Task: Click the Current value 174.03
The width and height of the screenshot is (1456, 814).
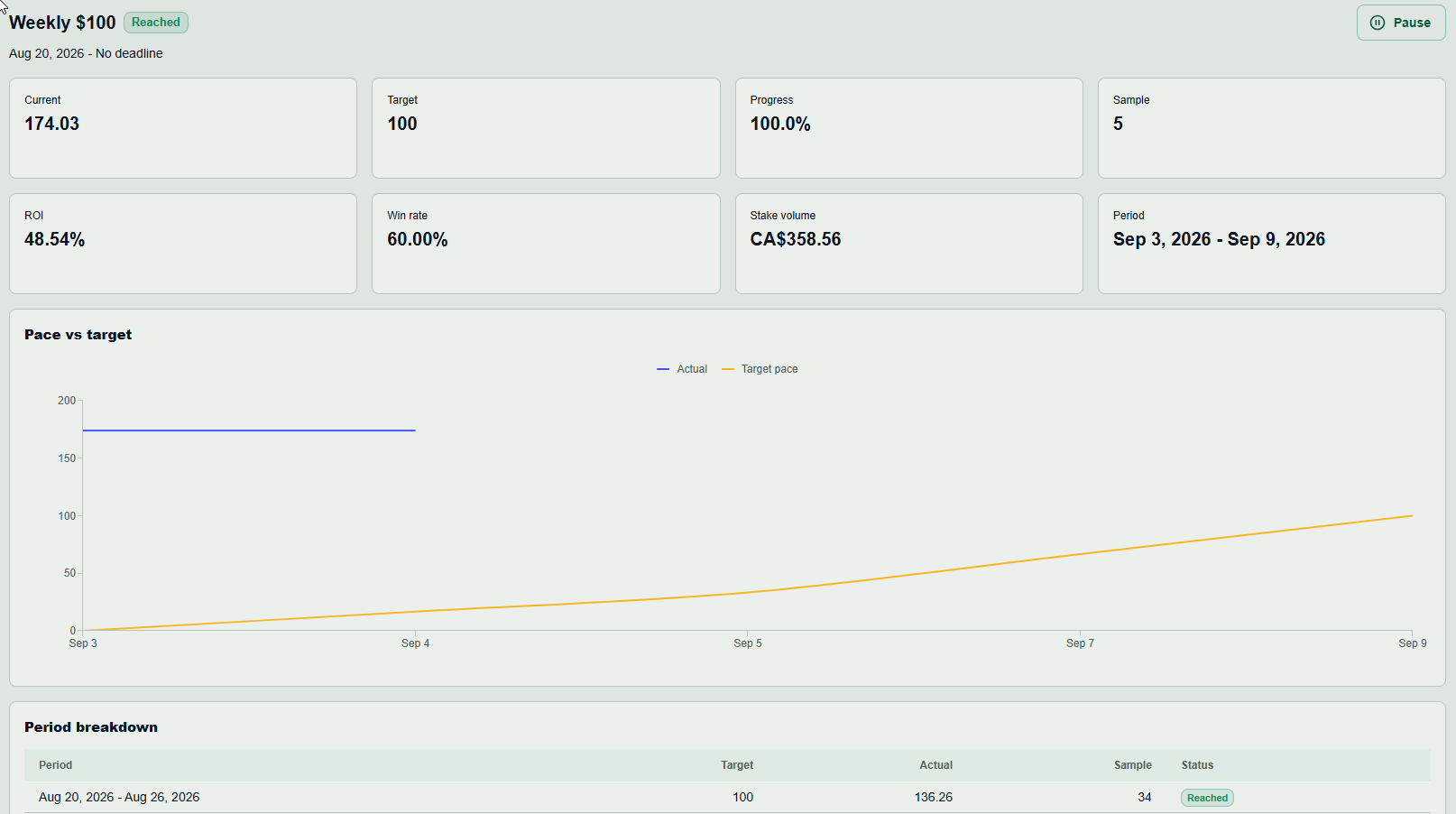Action: [52, 124]
